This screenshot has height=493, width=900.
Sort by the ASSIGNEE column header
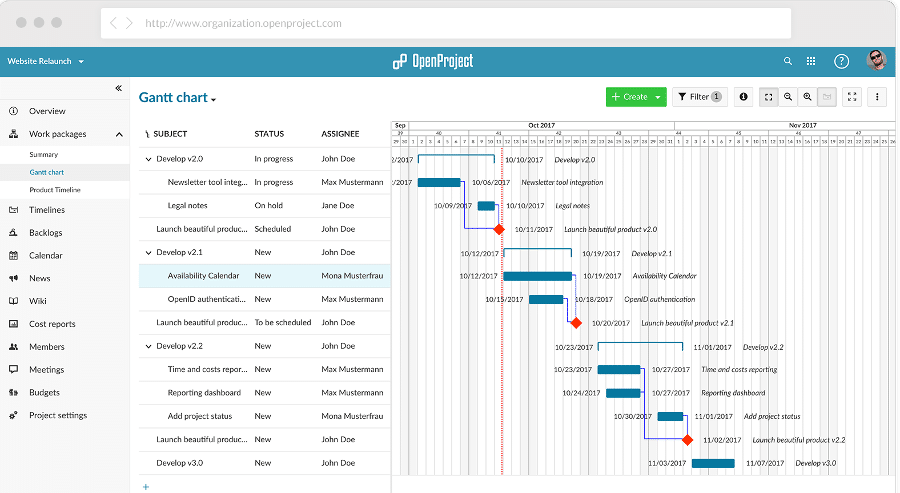pyautogui.click(x=340, y=134)
